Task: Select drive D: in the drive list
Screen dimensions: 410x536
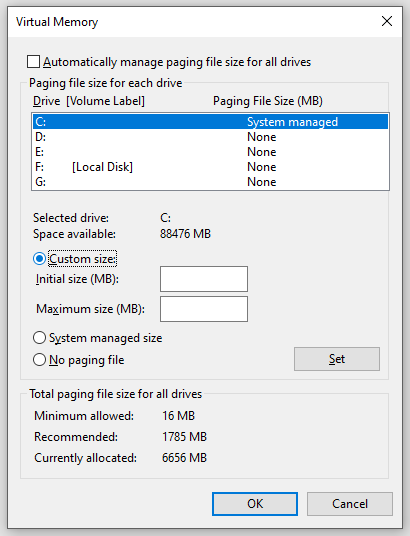Action: [x=210, y=137]
